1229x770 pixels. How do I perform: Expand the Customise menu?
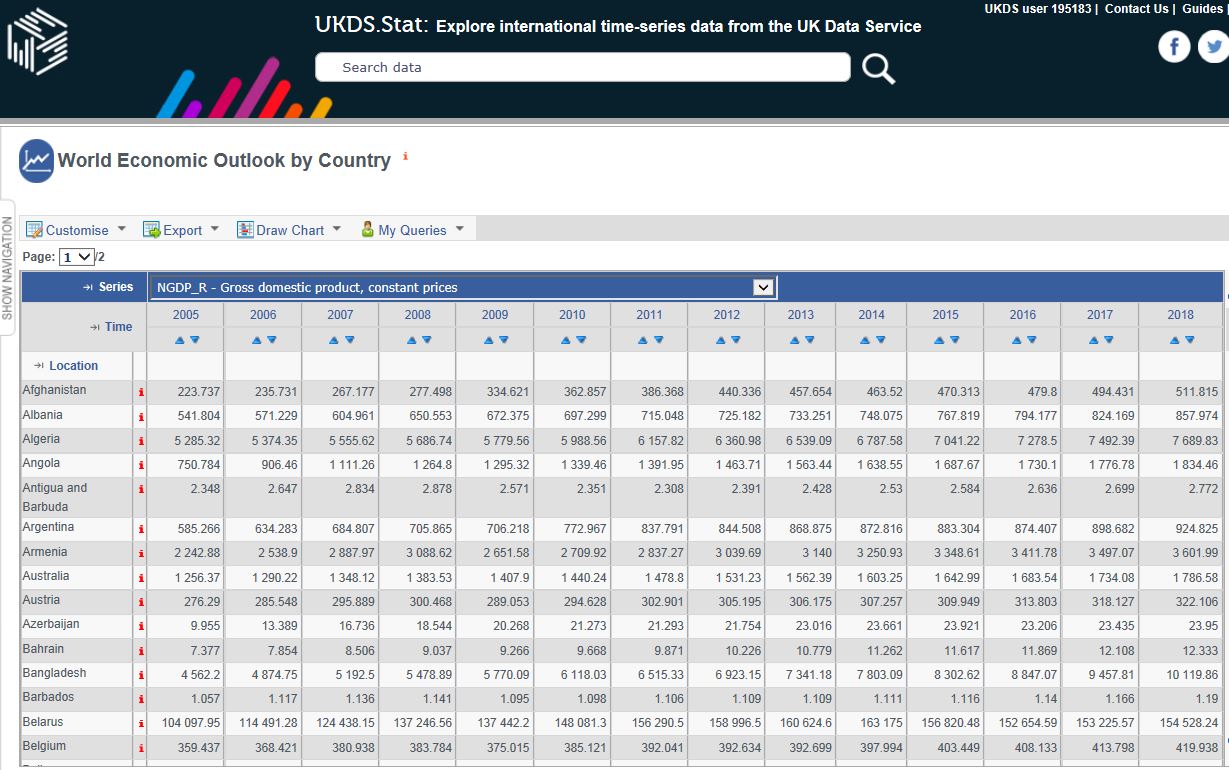76,230
